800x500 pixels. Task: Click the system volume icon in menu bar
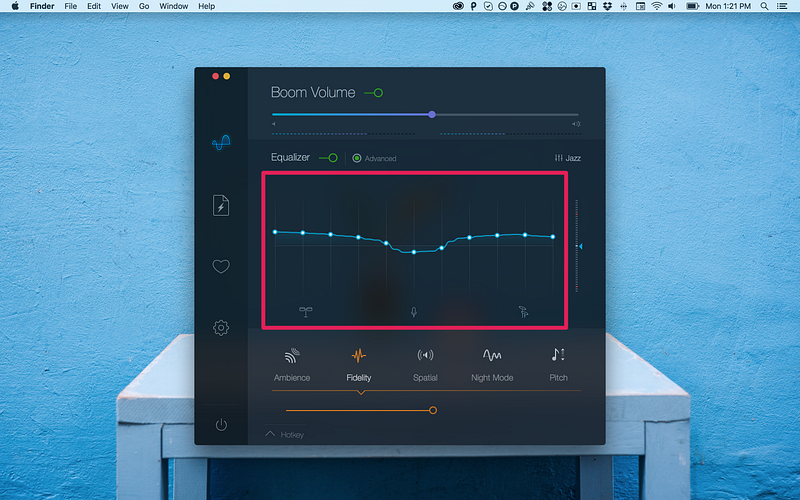[x=672, y=6]
